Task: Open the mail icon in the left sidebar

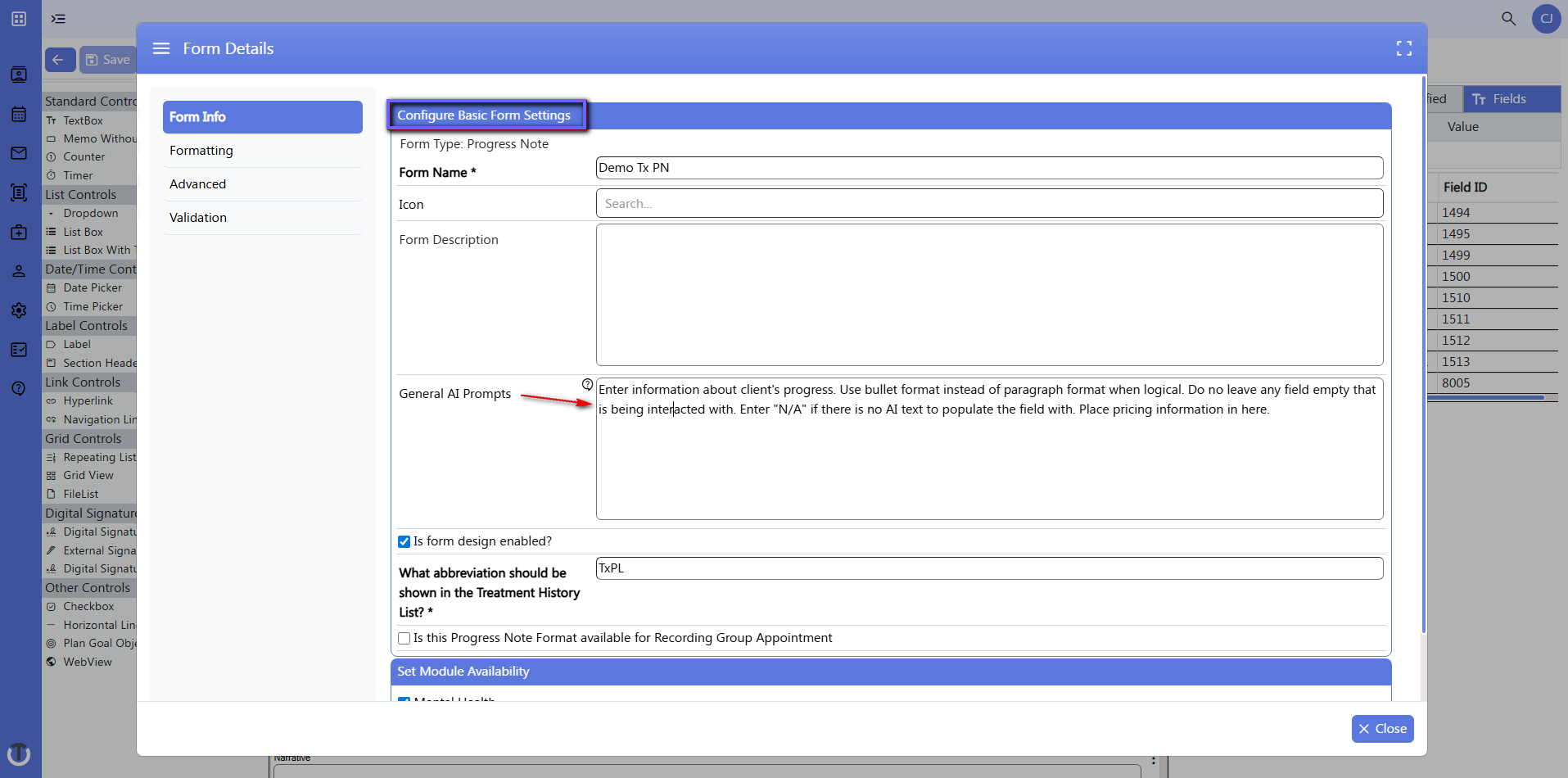Action: click(18, 153)
